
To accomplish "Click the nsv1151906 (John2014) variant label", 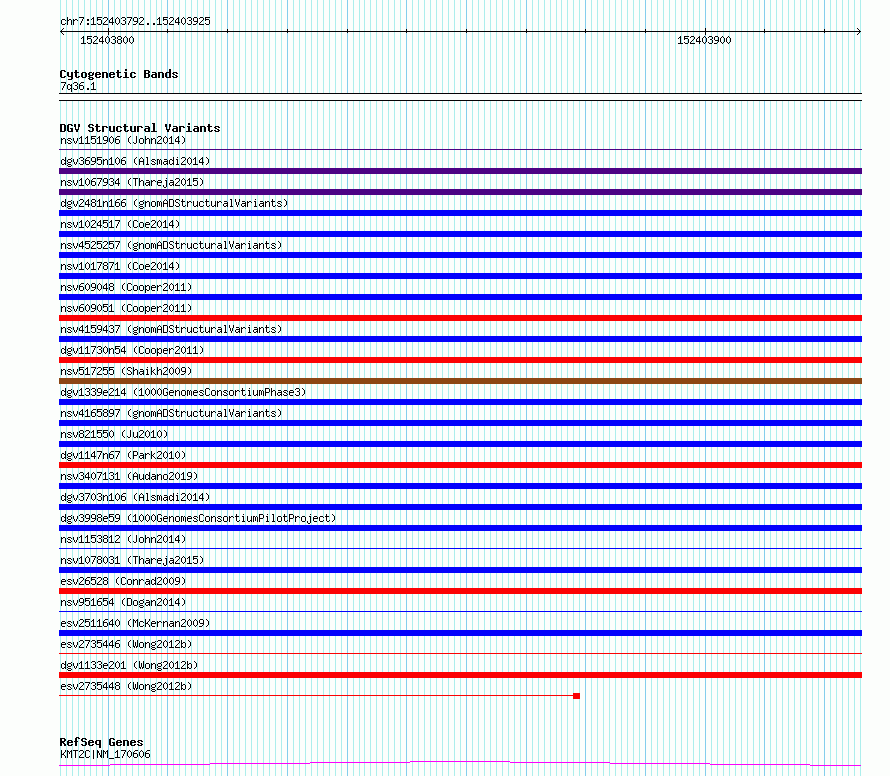I will tap(123, 140).
